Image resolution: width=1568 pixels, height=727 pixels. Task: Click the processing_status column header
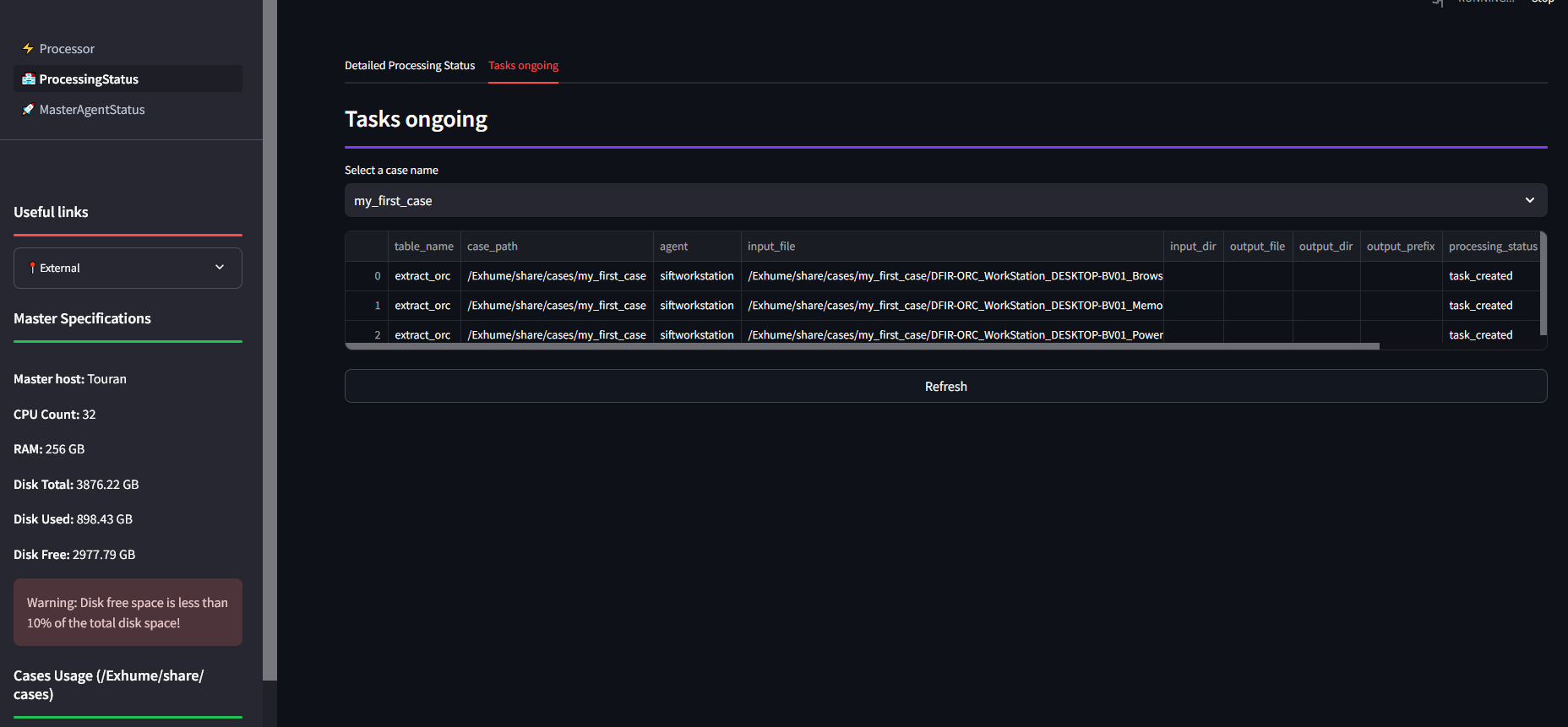[1492, 246]
